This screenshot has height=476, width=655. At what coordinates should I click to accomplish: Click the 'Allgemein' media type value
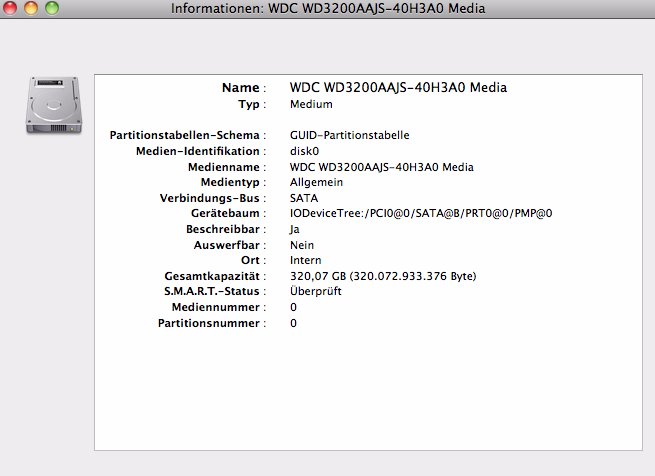pyautogui.click(x=316, y=183)
